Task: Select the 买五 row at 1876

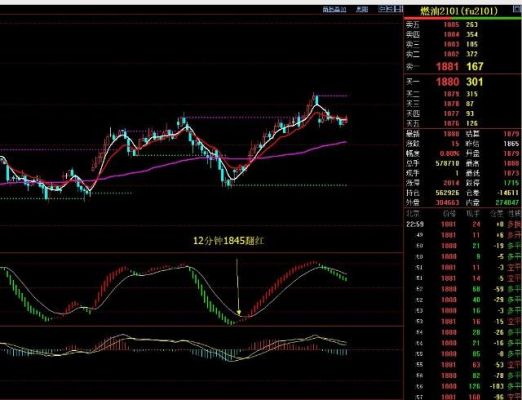Action: [462, 123]
